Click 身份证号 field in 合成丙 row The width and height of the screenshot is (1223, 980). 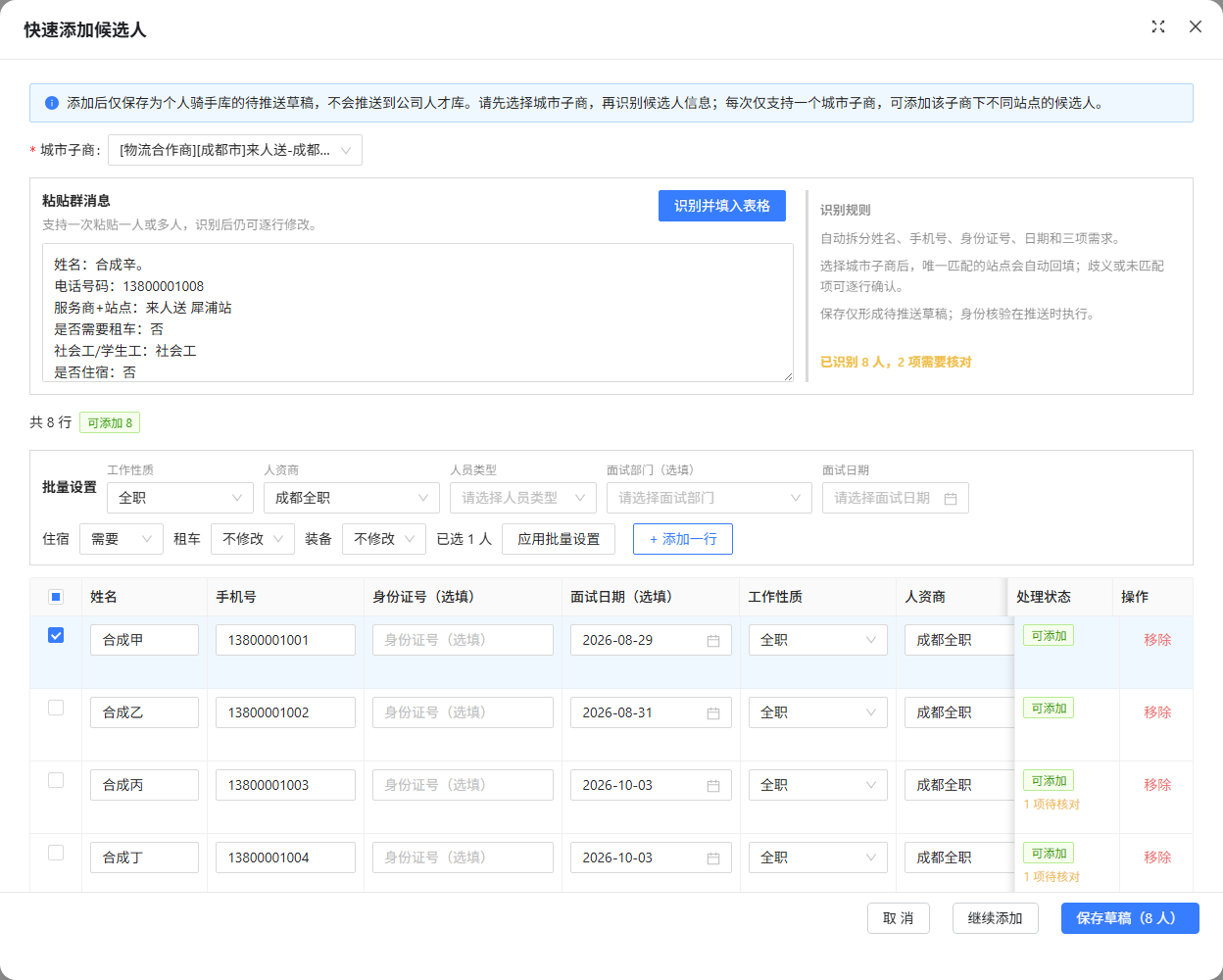pyautogui.click(x=463, y=785)
